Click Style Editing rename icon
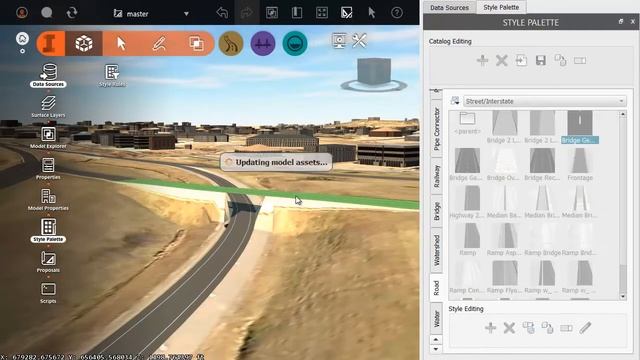The height and width of the screenshot is (360, 640). (566, 328)
